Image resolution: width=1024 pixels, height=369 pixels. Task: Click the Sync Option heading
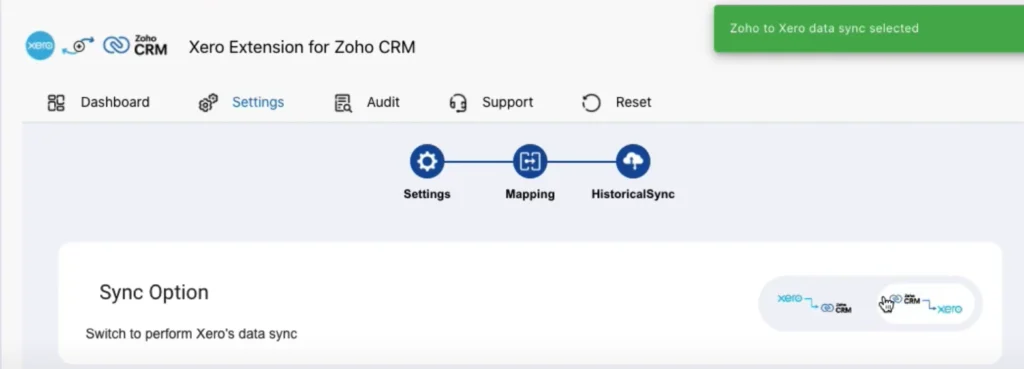click(153, 292)
